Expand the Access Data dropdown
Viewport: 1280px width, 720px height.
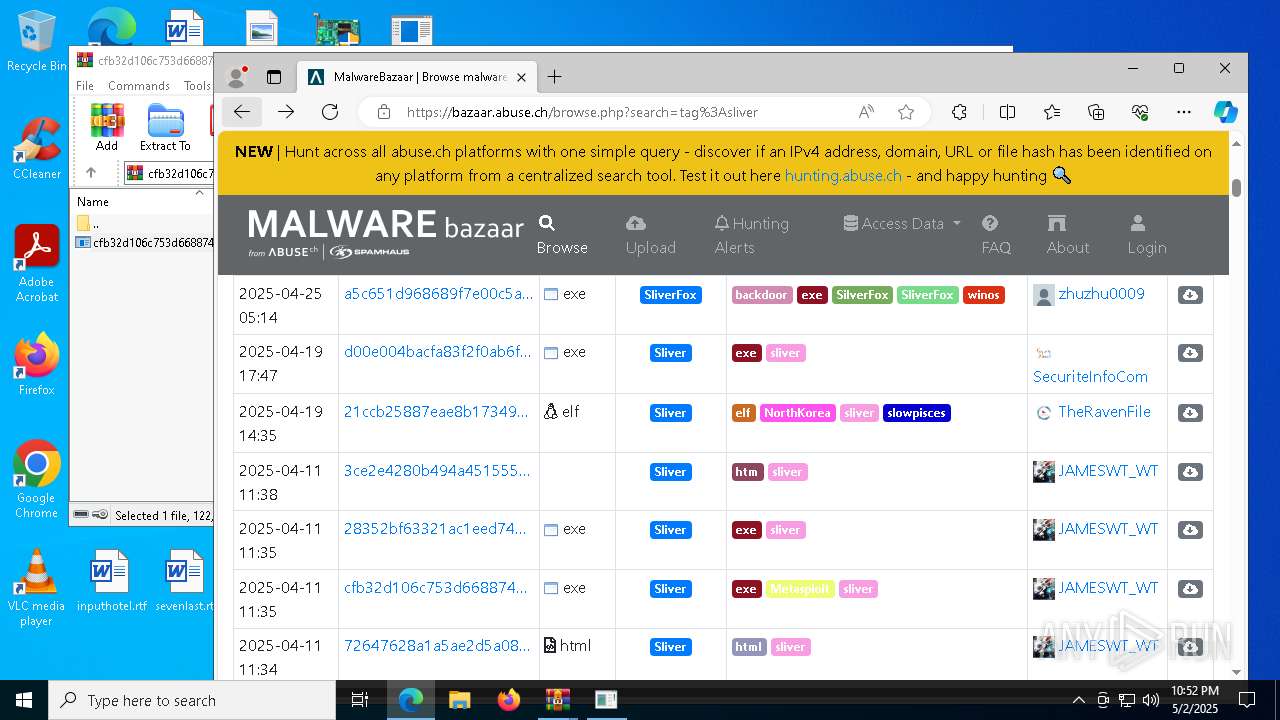pyautogui.click(x=902, y=224)
